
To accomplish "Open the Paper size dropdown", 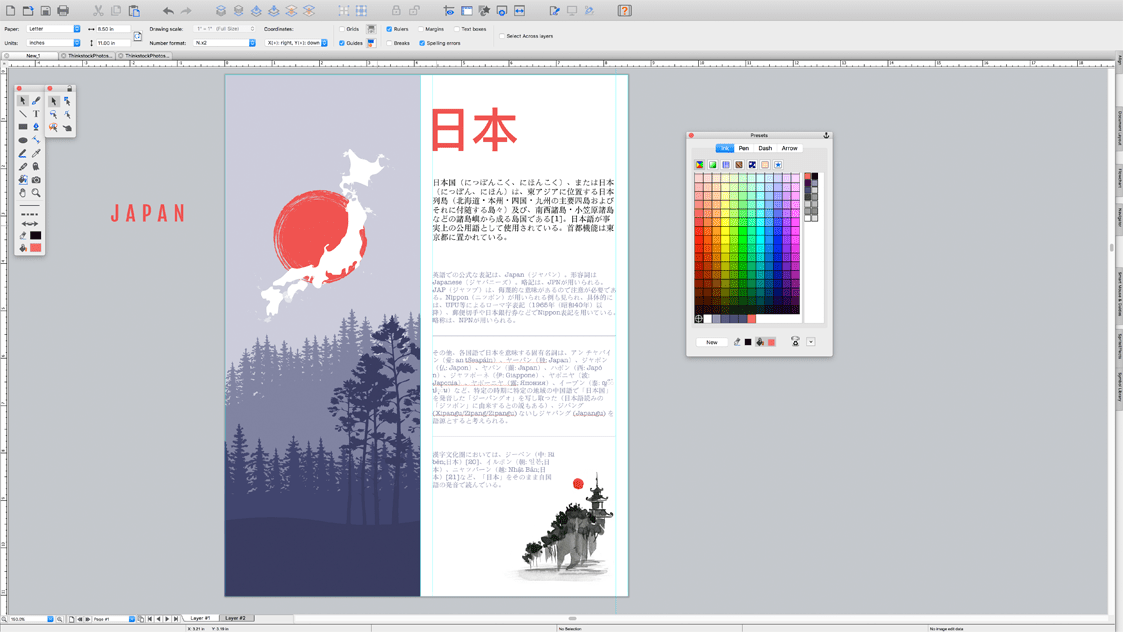I will point(54,29).
